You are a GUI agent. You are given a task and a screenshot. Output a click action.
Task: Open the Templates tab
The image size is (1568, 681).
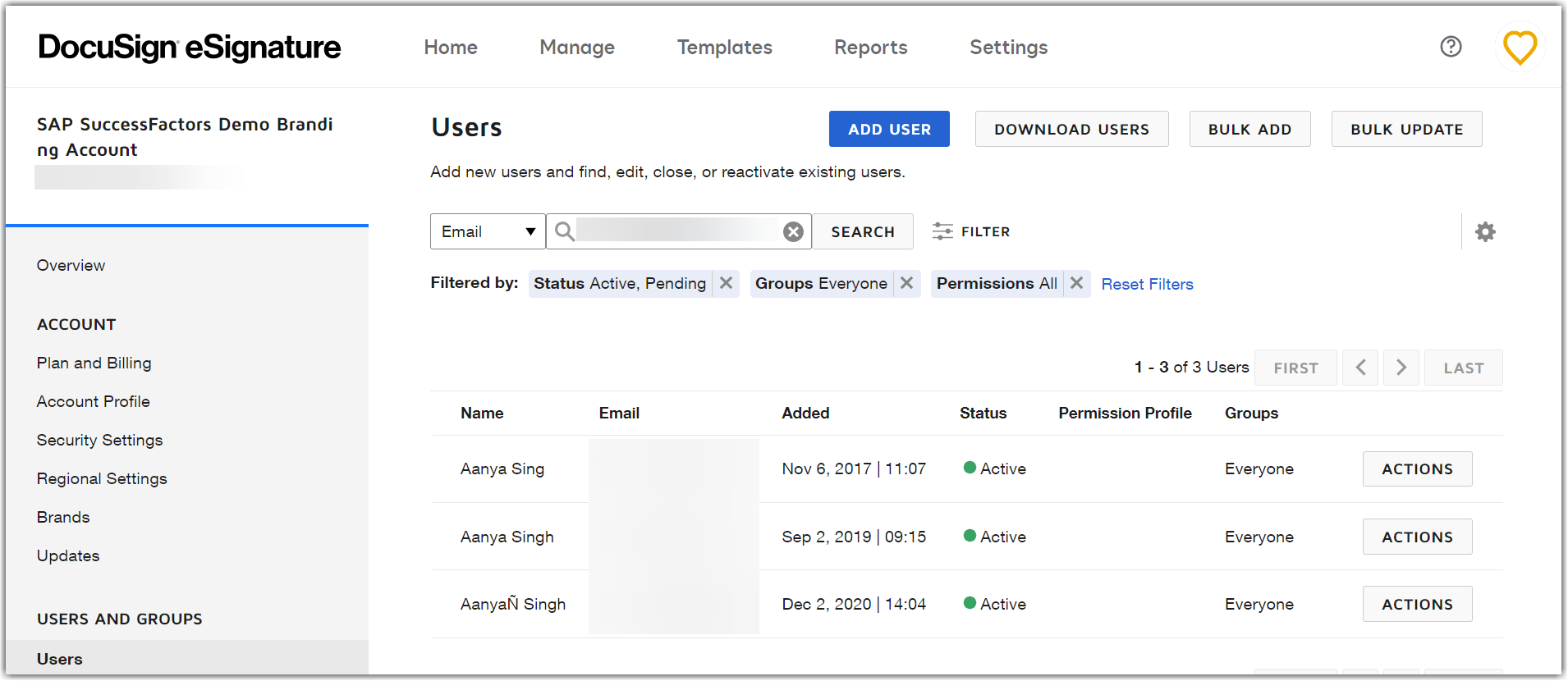click(x=725, y=48)
